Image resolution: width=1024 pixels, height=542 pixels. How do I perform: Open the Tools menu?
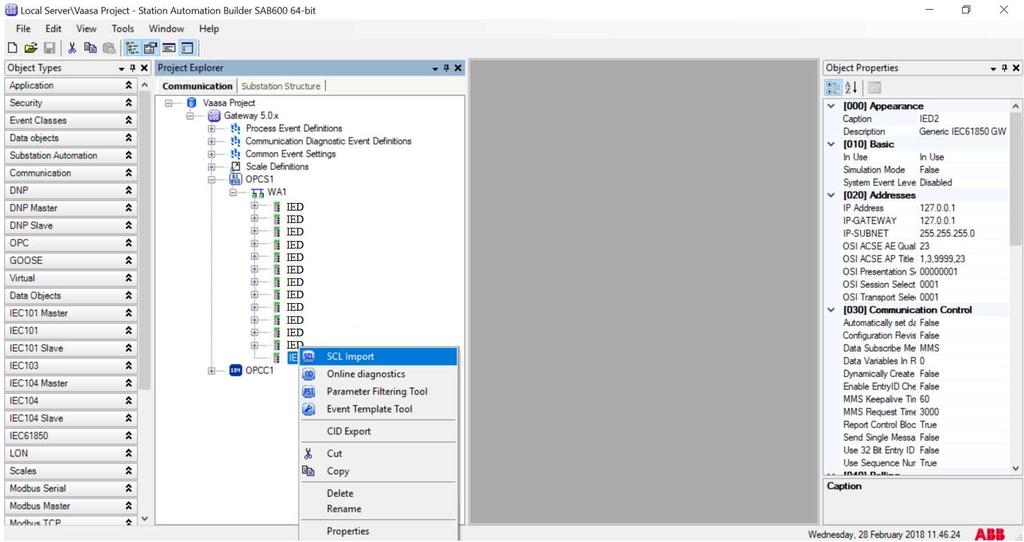pyautogui.click(x=123, y=29)
